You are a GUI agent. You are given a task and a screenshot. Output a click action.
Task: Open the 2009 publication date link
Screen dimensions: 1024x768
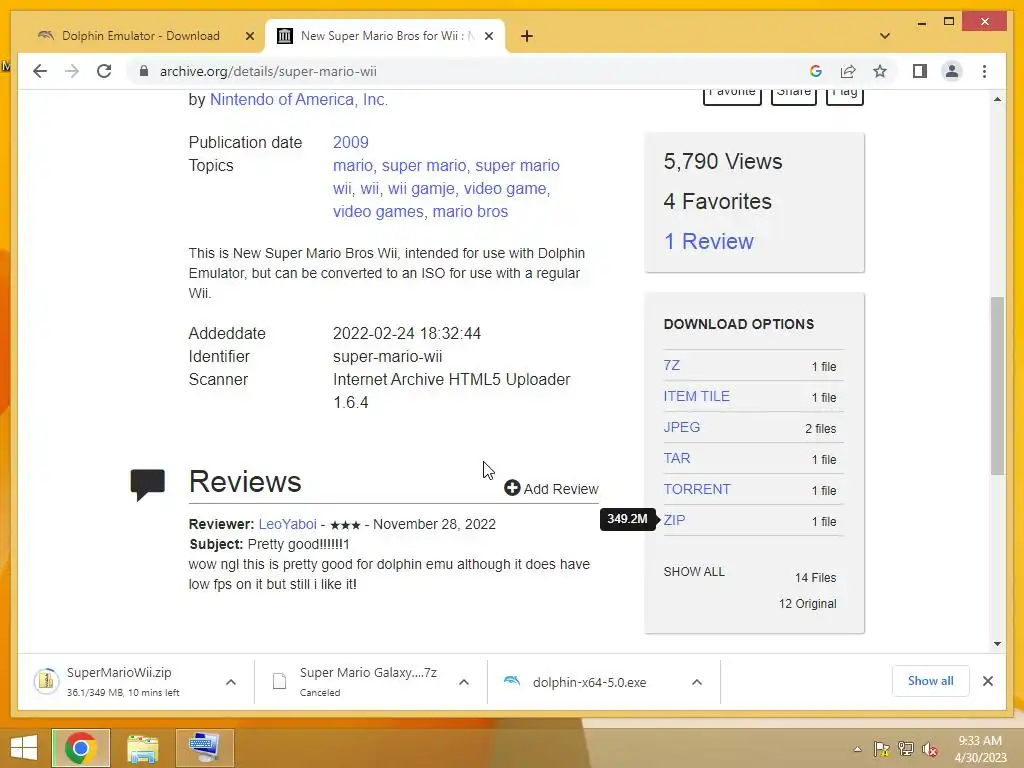351,142
